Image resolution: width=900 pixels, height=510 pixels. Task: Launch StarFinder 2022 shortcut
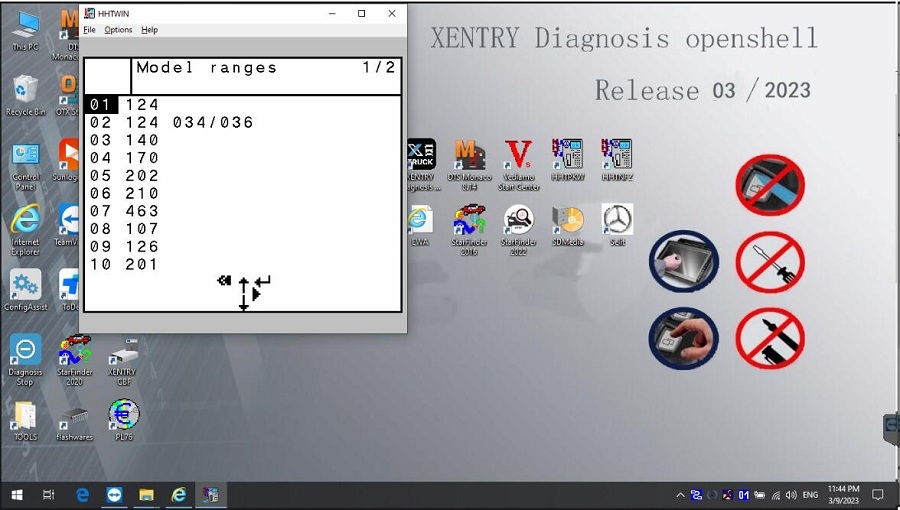[518, 229]
